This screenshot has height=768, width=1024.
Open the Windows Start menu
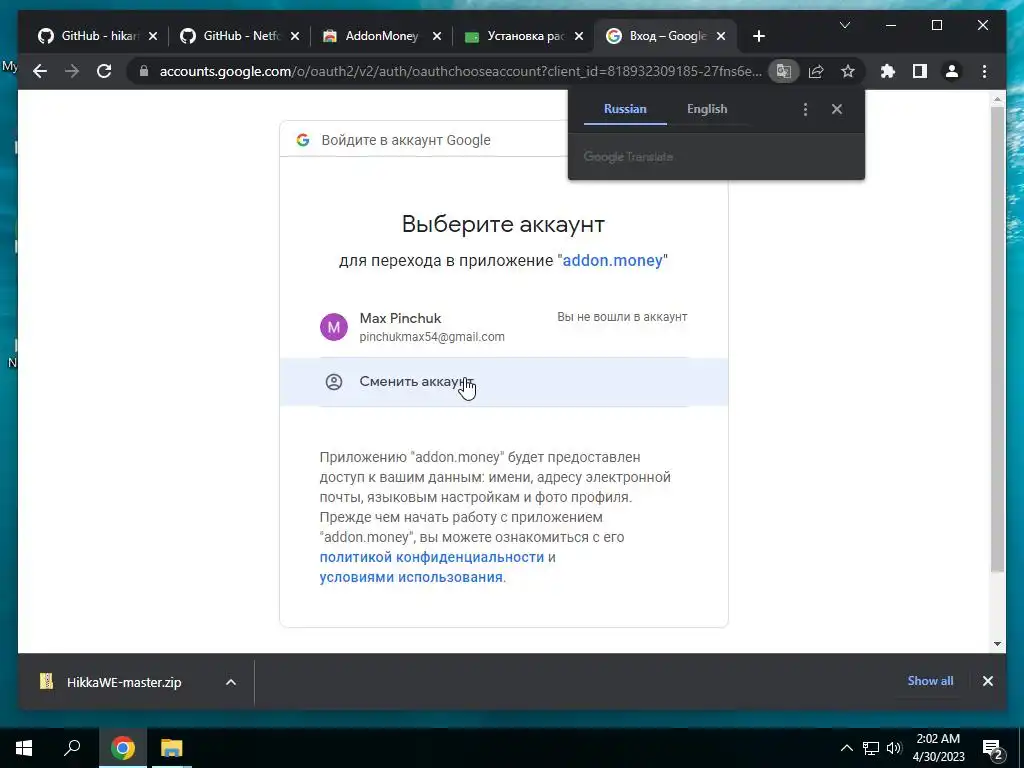point(24,748)
